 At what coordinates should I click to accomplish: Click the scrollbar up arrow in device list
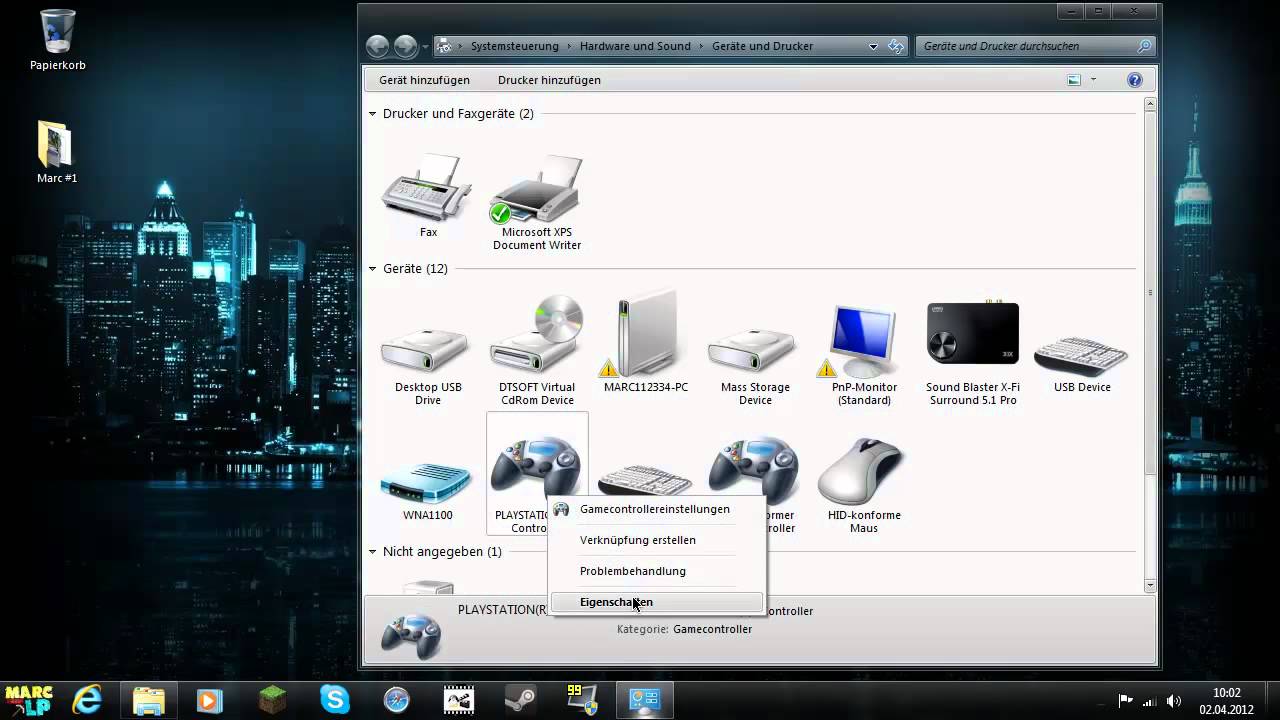click(x=1150, y=103)
